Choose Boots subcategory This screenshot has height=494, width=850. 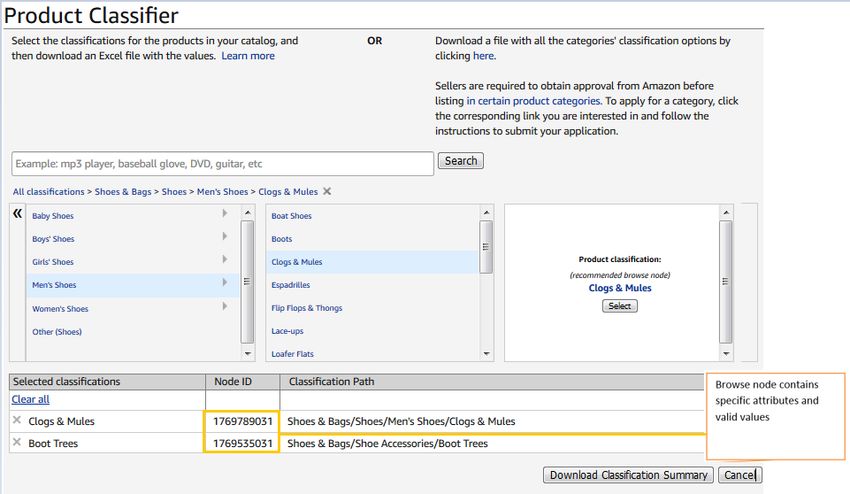pos(282,239)
